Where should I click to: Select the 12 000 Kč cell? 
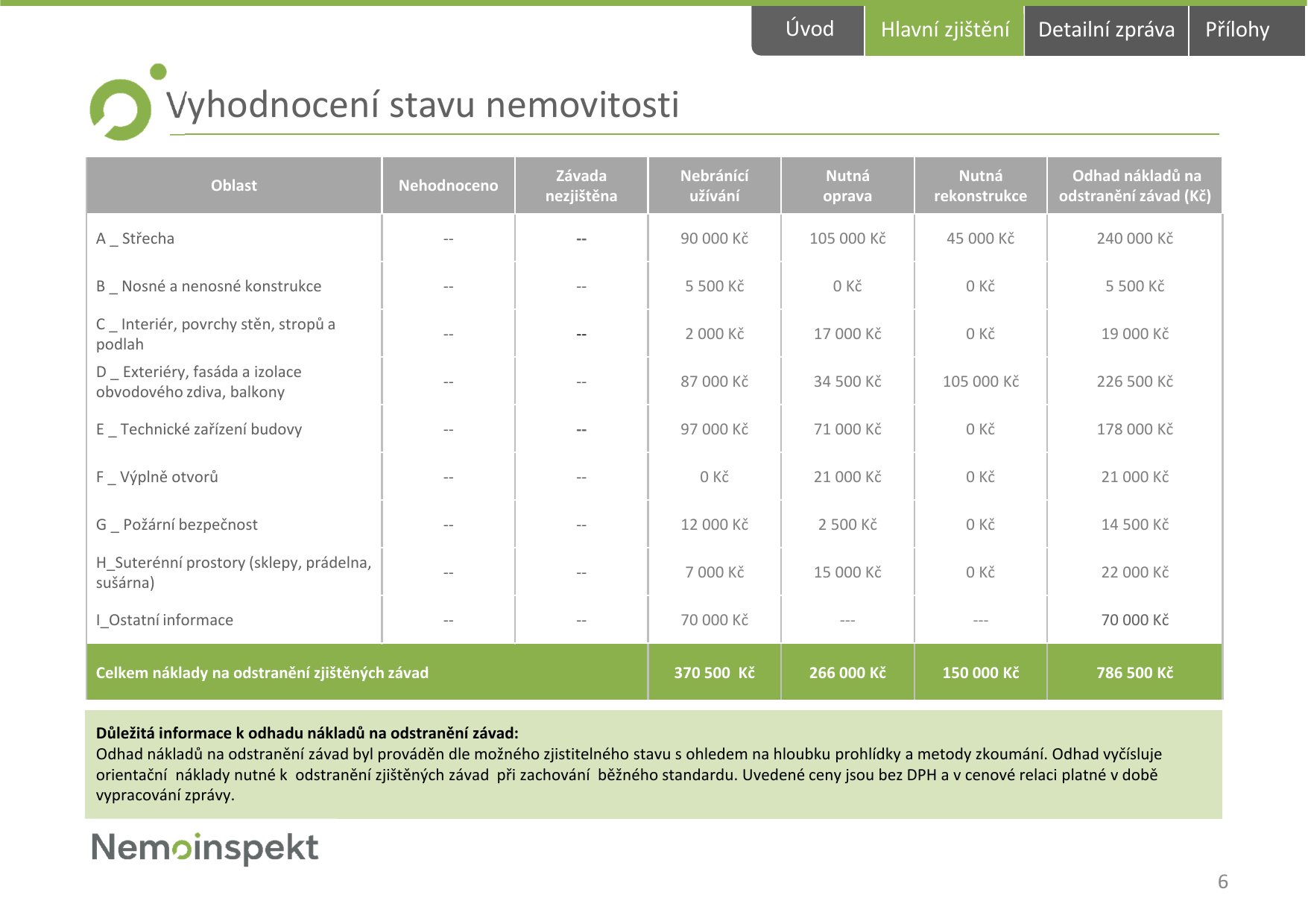point(714,525)
